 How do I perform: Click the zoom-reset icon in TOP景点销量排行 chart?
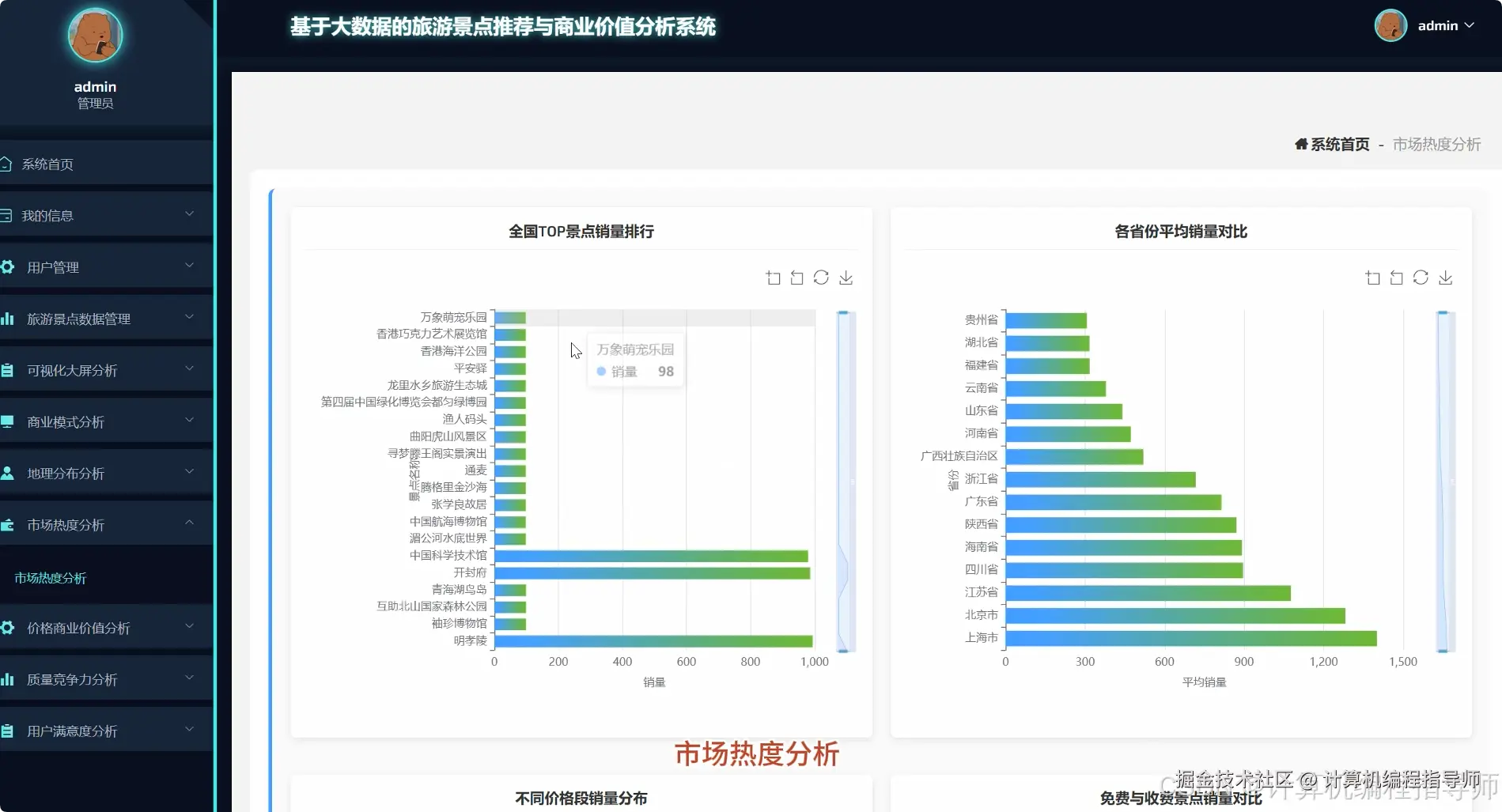(797, 278)
